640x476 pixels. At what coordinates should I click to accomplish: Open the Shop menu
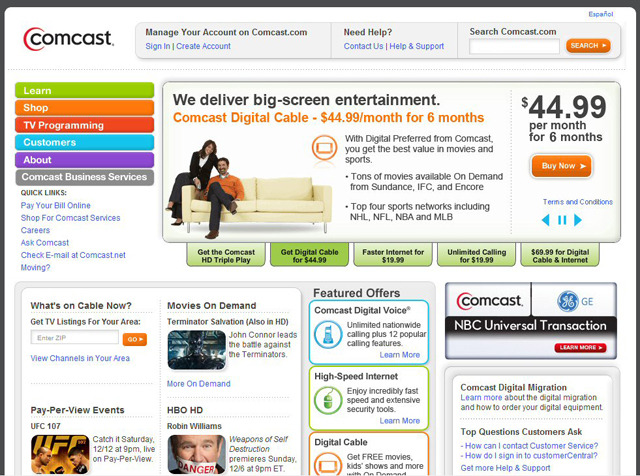(84, 107)
